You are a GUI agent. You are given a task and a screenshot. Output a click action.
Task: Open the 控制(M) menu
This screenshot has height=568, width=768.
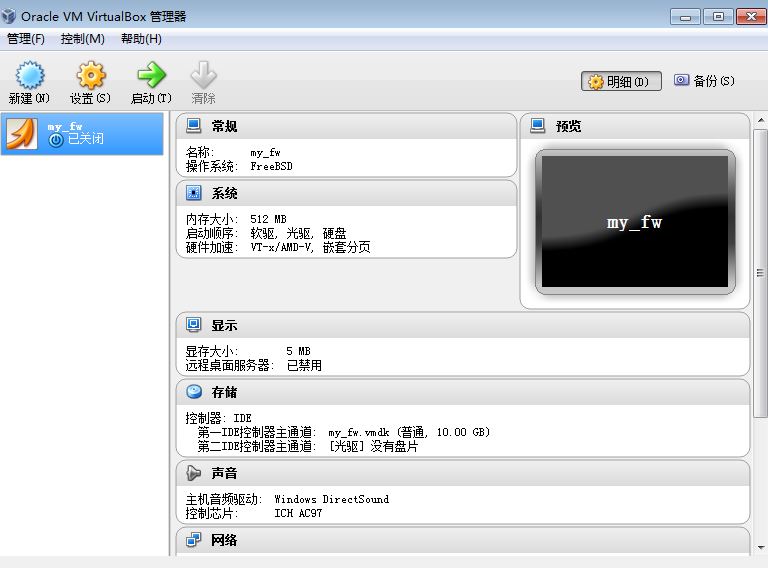[x=82, y=39]
